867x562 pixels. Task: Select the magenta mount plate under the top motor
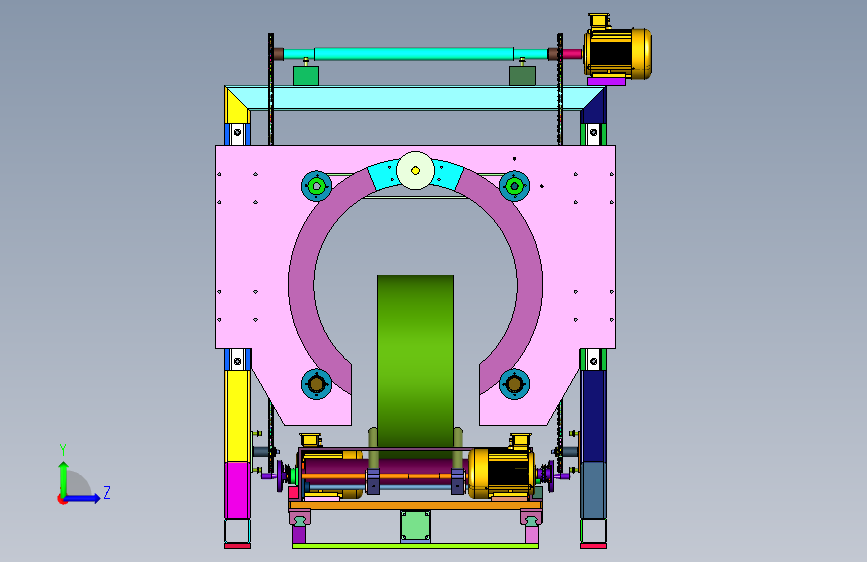pyautogui.click(x=607, y=81)
